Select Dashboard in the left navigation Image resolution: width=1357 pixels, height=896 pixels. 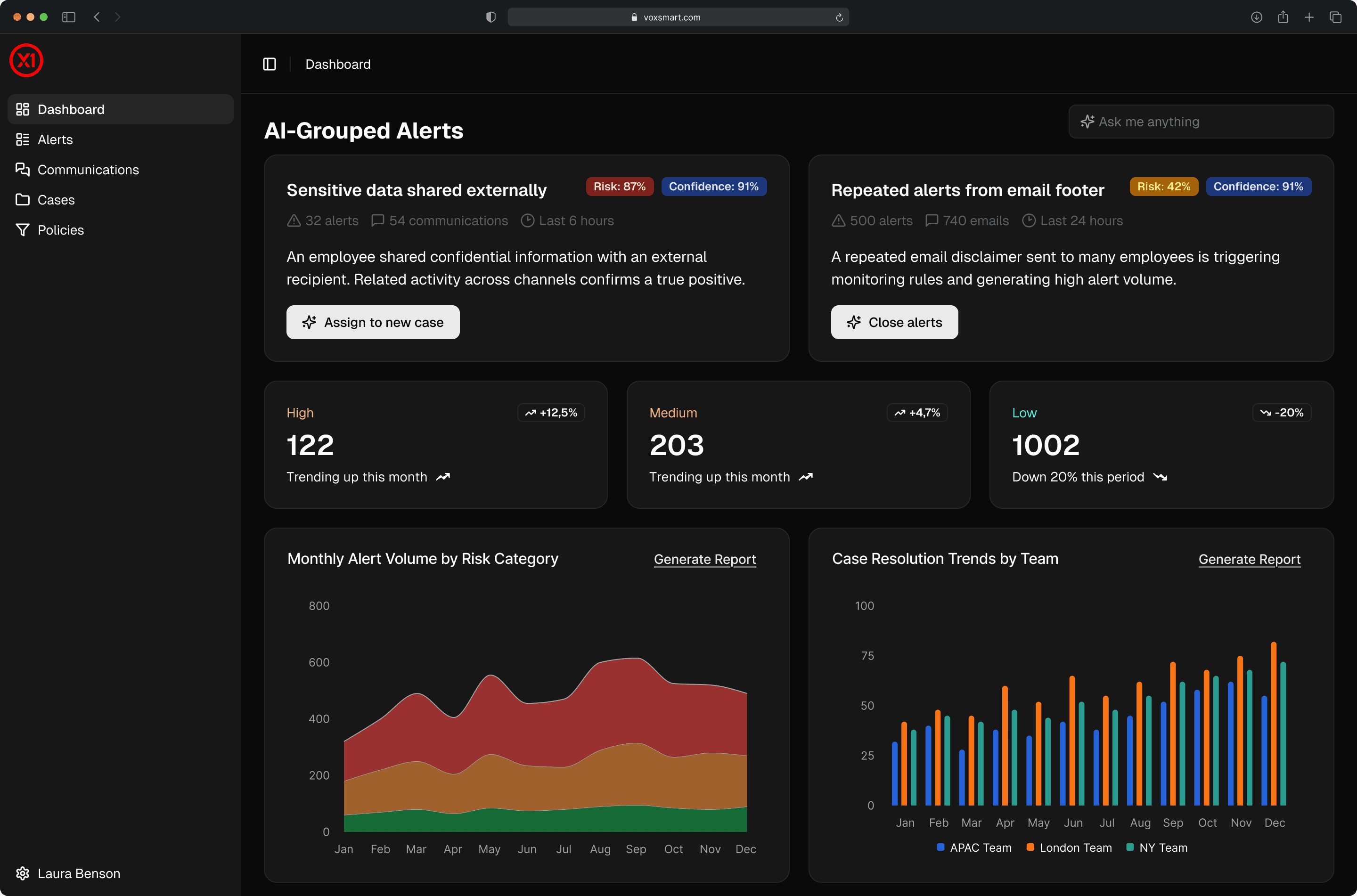(71, 109)
